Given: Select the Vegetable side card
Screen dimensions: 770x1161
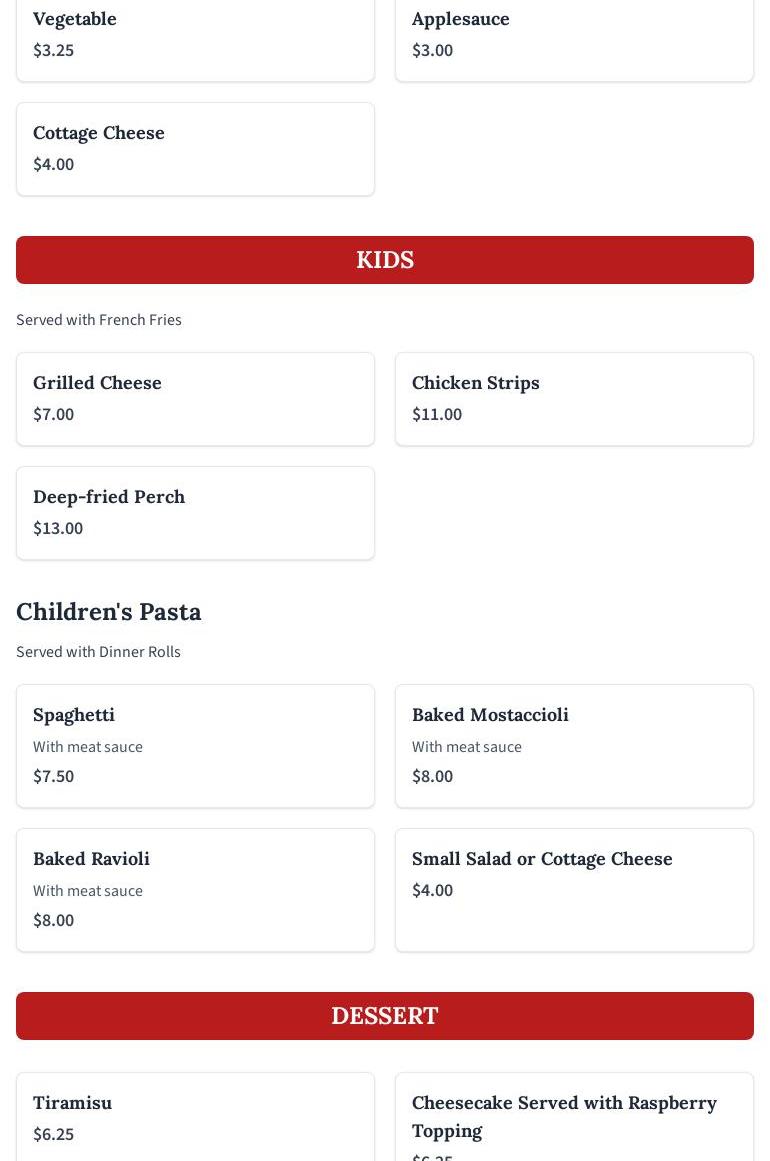Looking at the screenshot, I should [195, 35].
